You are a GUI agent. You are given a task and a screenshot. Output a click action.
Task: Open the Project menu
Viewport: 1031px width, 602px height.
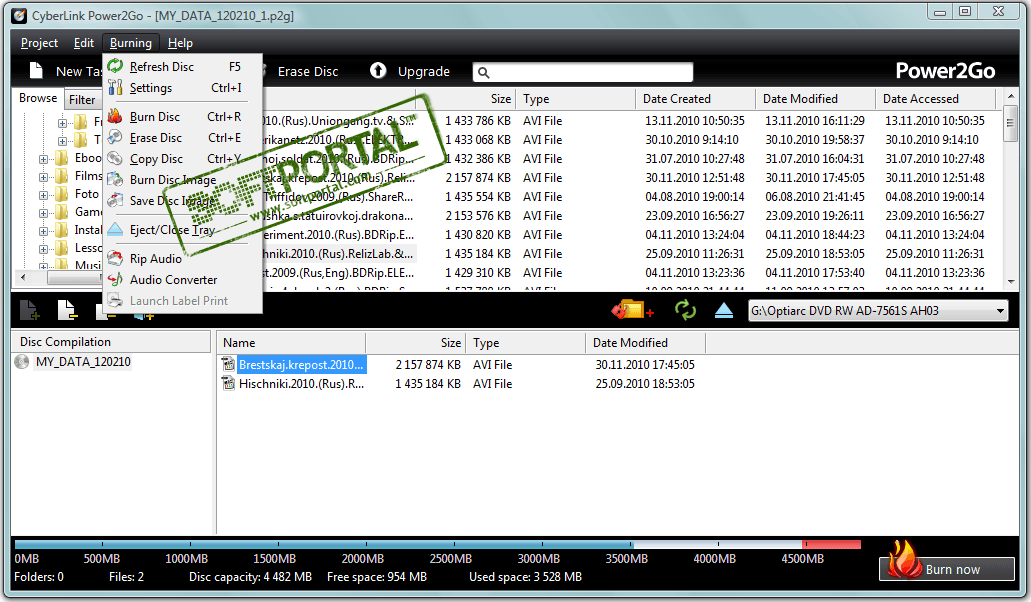point(39,43)
